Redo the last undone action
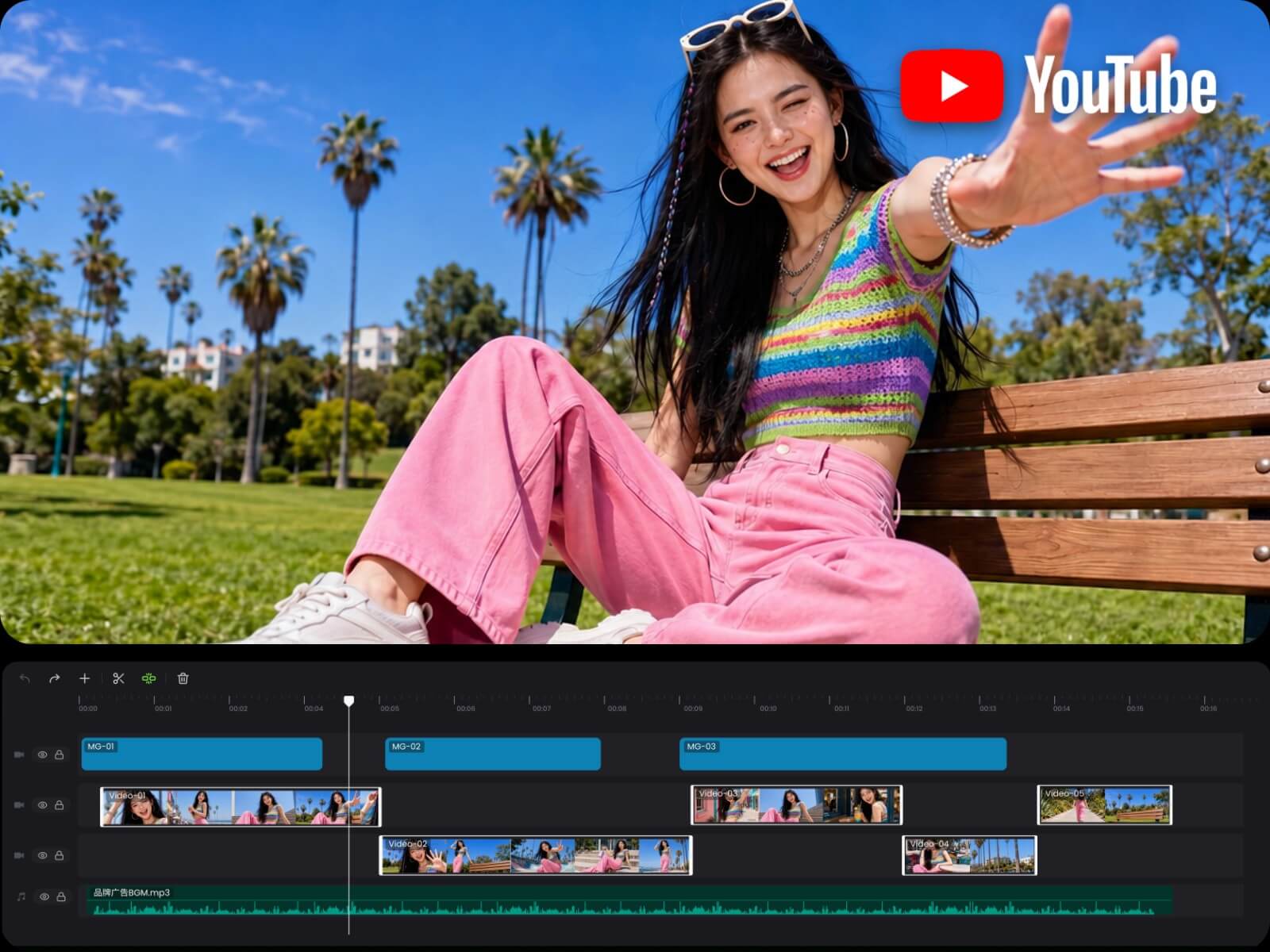The image size is (1270, 952). [x=54, y=678]
